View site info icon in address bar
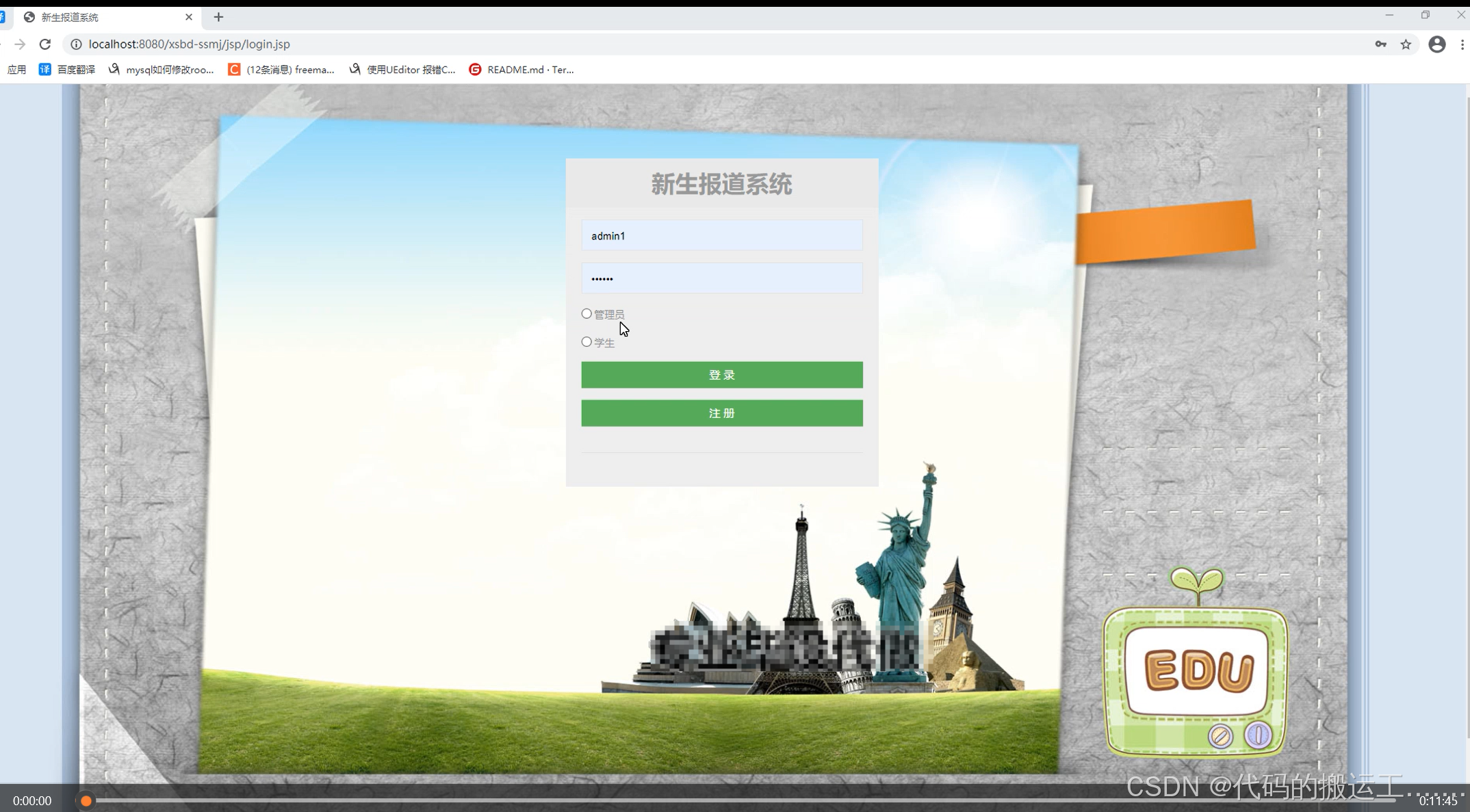The image size is (1470, 812). coord(77,44)
